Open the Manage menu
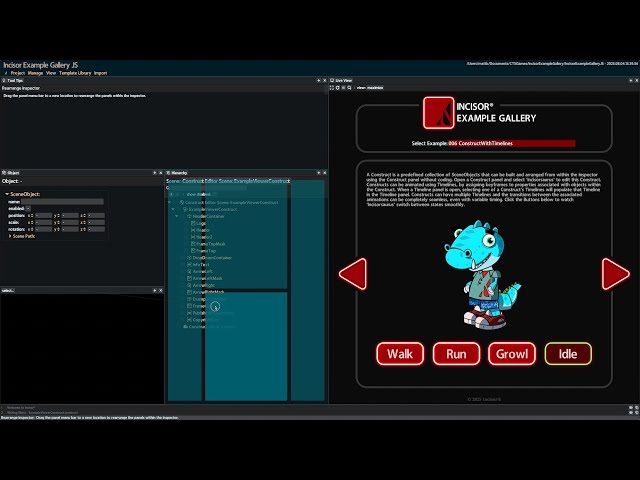Screen dimensions: 640x480 35,73
